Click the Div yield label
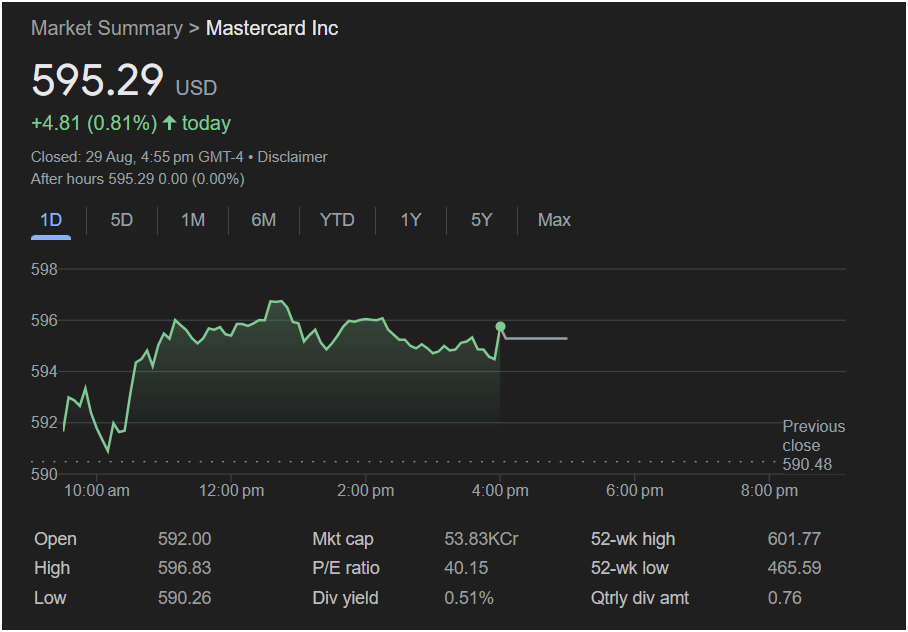The height and width of the screenshot is (632, 908). click(345, 598)
